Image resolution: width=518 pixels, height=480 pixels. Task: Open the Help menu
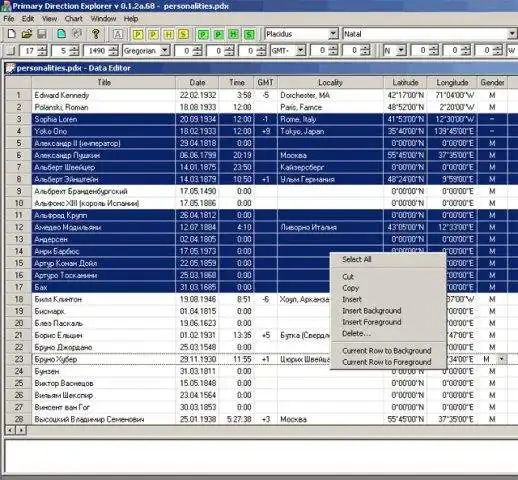(131, 19)
